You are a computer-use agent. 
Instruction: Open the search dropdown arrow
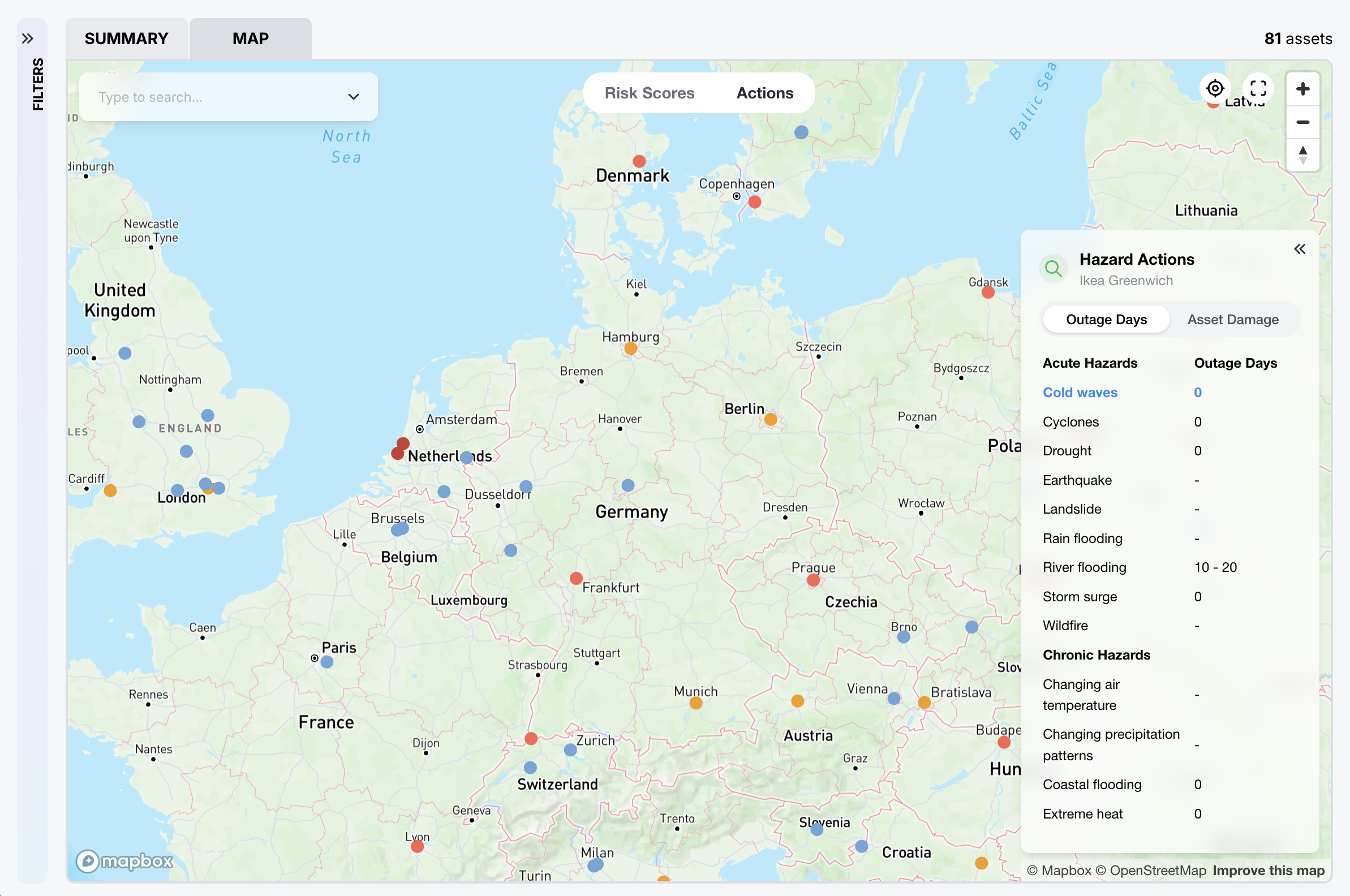pyautogui.click(x=354, y=97)
